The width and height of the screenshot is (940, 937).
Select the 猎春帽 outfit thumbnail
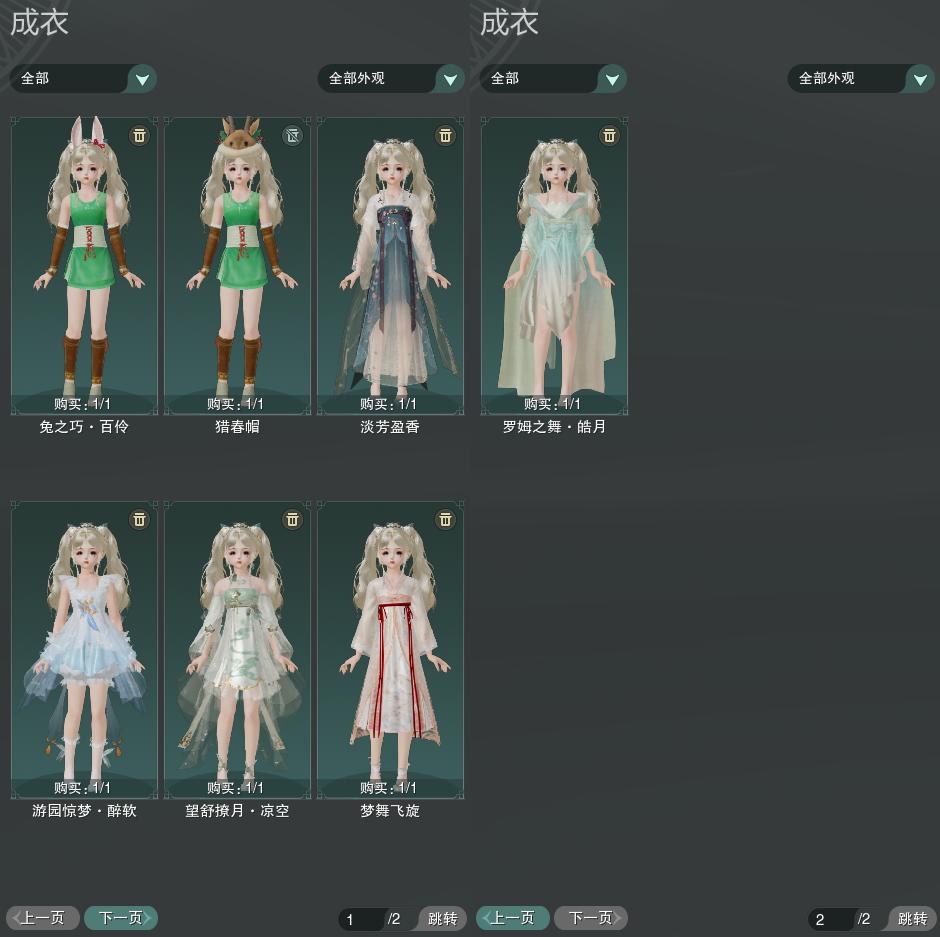coord(237,266)
